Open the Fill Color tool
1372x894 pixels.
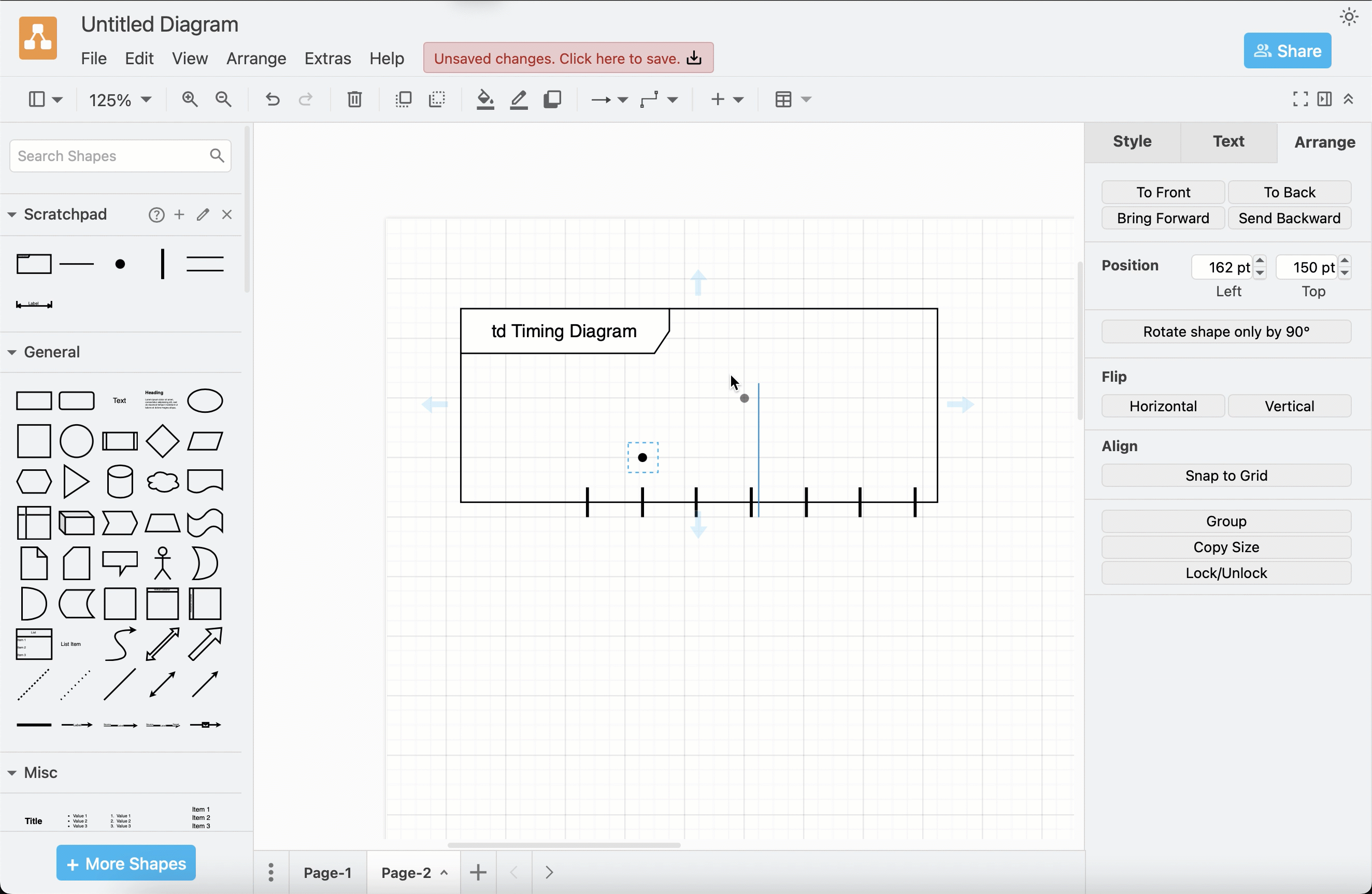[485, 99]
